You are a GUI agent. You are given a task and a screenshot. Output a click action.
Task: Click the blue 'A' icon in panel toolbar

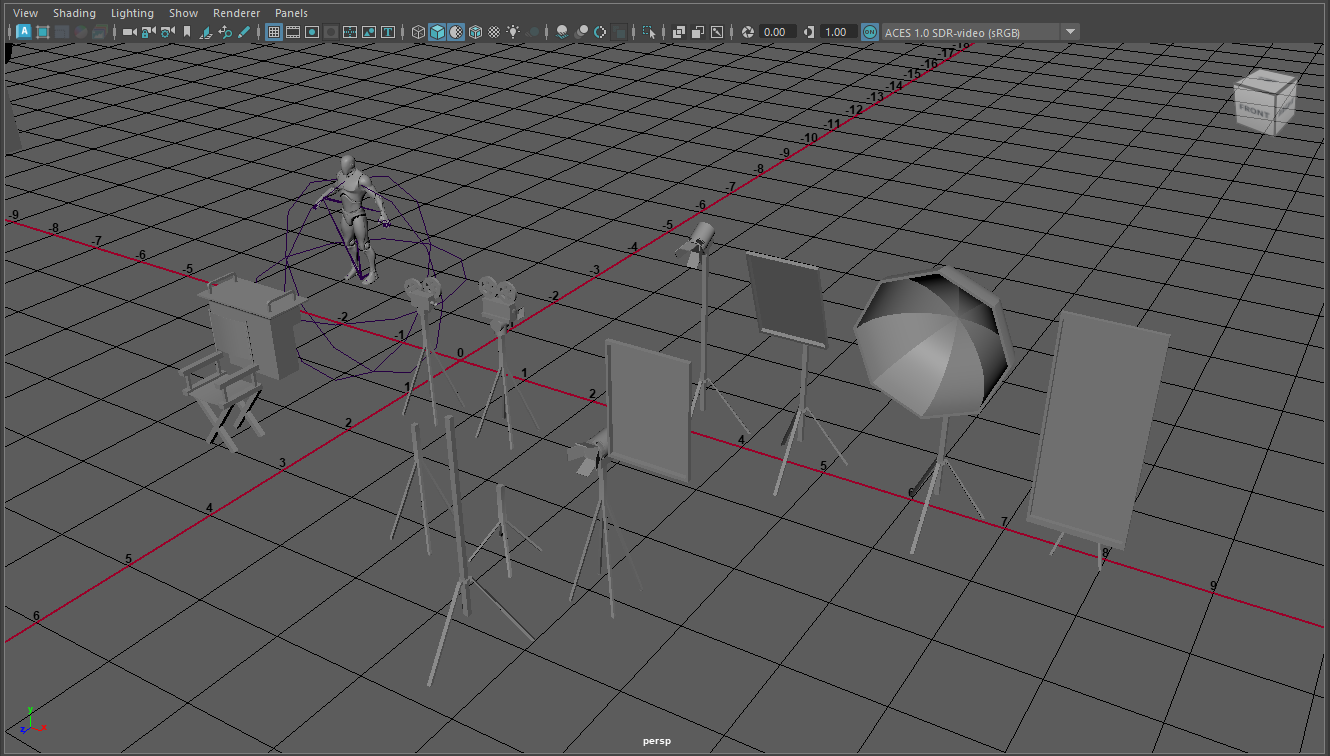pyautogui.click(x=24, y=32)
